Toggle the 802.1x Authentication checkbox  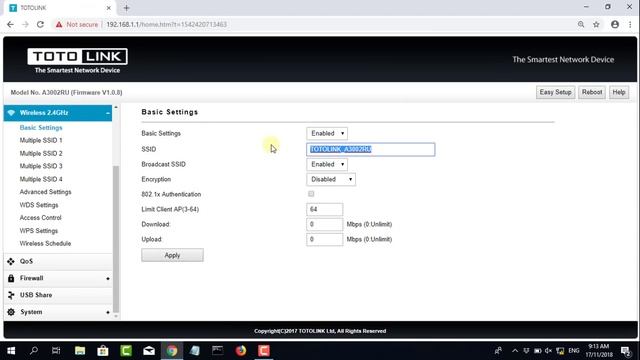click(311, 194)
